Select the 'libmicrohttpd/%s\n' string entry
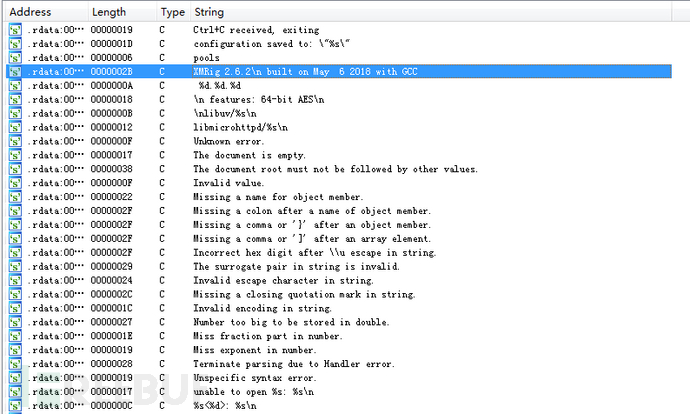 (241, 128)
